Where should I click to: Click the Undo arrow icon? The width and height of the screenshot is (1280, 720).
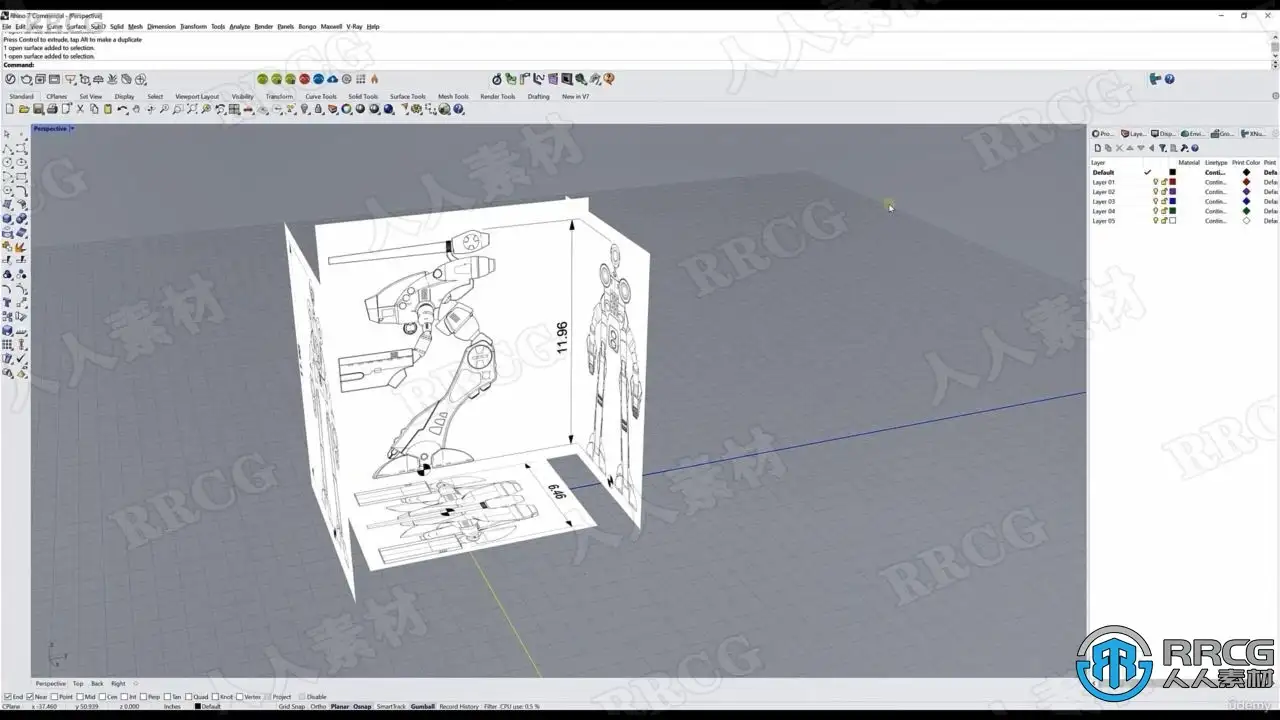point(122,109)
